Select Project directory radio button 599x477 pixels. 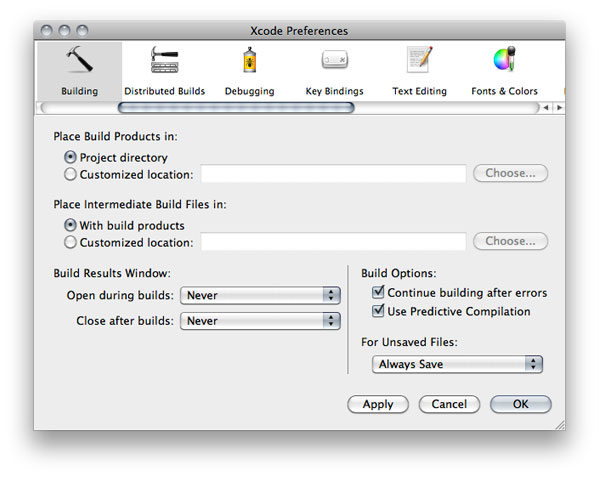[70, 157]
